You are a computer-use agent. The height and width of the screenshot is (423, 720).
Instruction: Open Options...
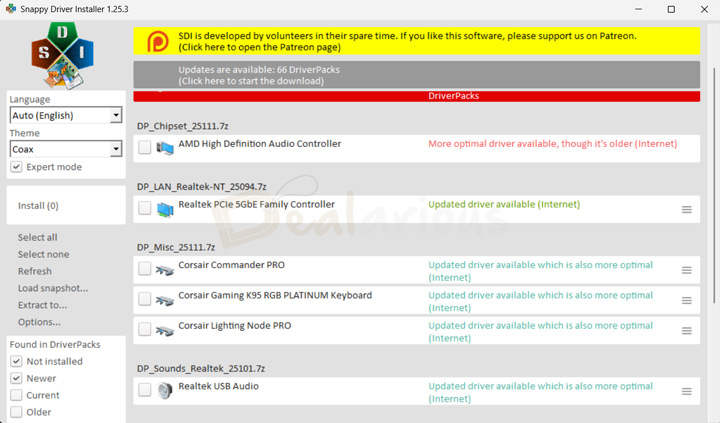pyautogui.click(x=39, y=322)
